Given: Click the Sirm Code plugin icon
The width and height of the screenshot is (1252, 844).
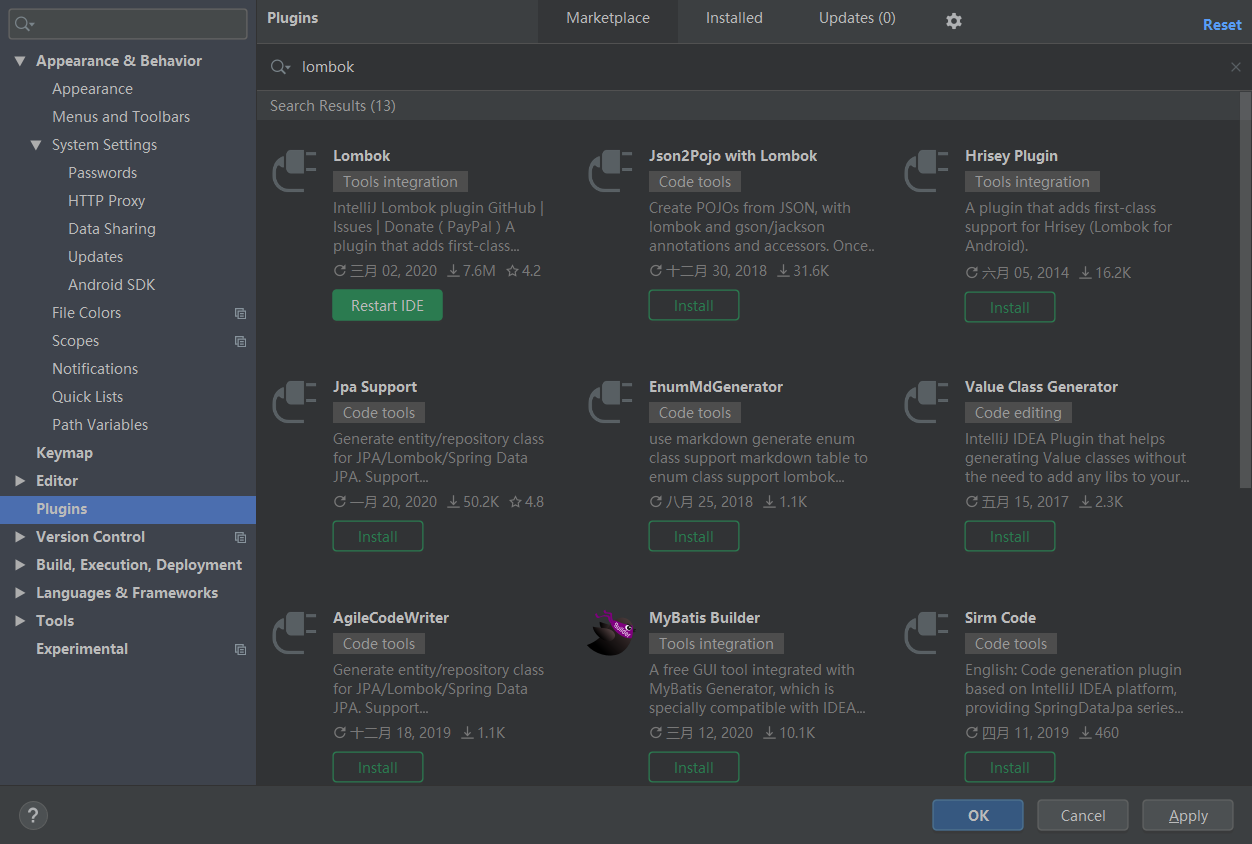Looking at the screenshot, I should 926,632.
